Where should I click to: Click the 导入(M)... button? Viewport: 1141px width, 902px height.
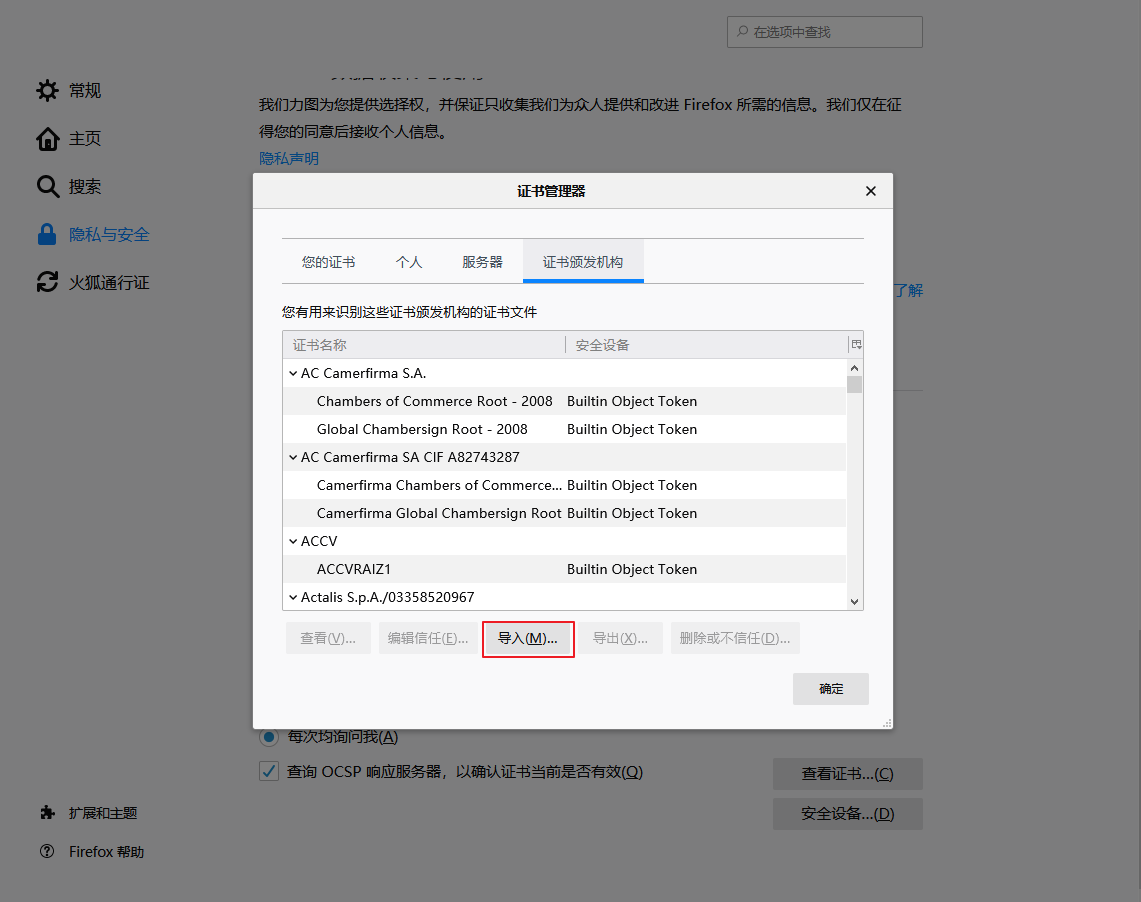coord(528,639)
